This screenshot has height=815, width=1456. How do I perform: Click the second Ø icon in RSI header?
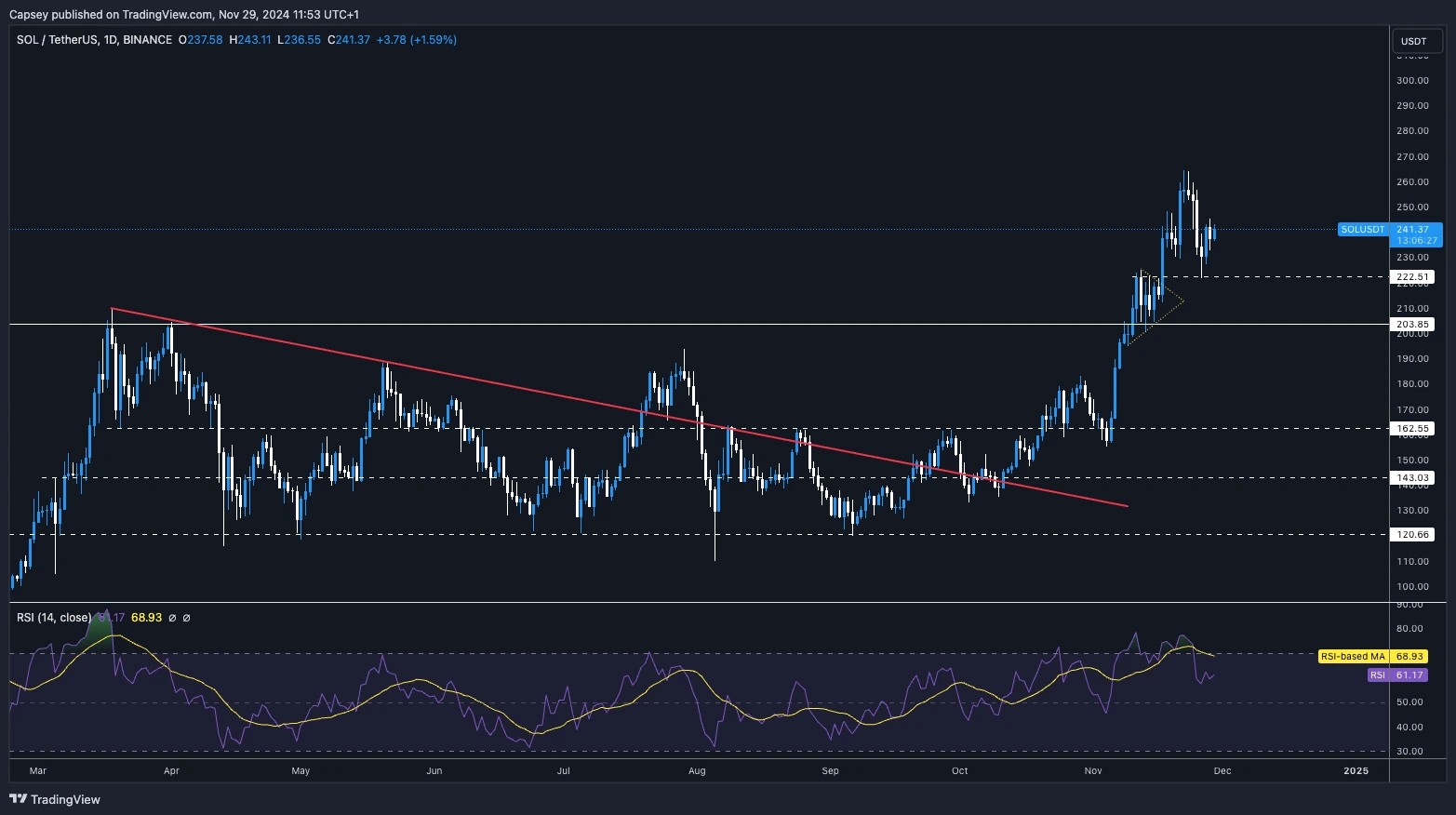[186, 617]
